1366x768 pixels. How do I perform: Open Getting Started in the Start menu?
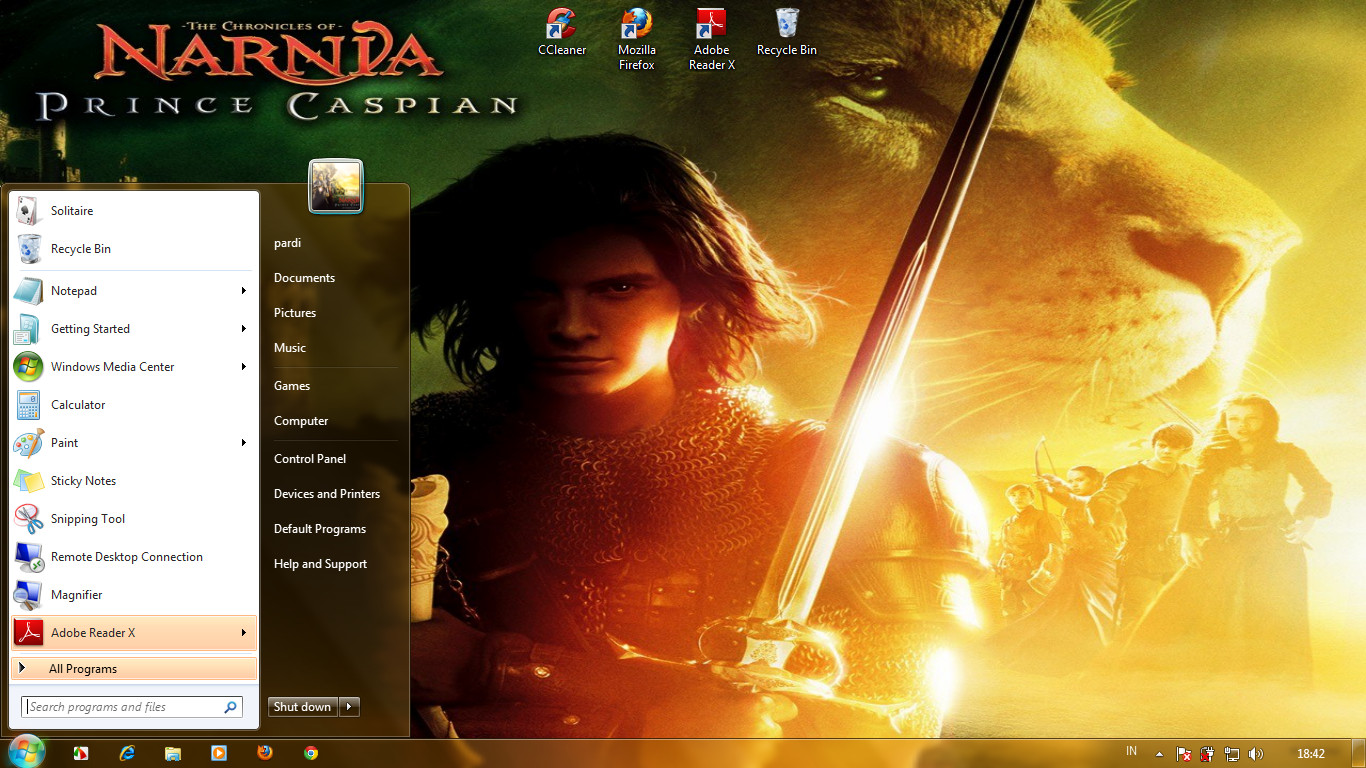(x=134, y=329)
